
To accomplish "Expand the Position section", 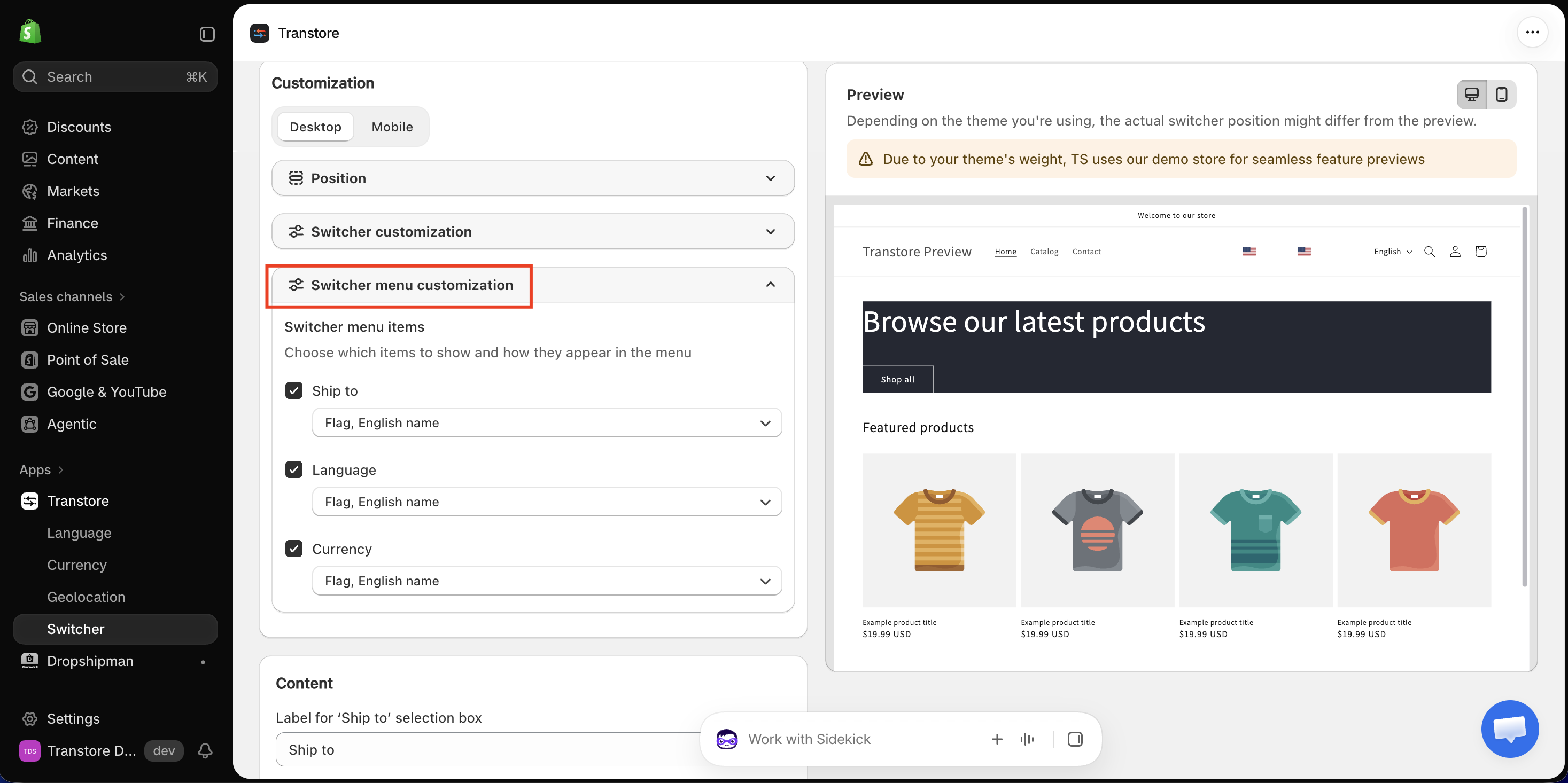I will [x=533, y=178].
